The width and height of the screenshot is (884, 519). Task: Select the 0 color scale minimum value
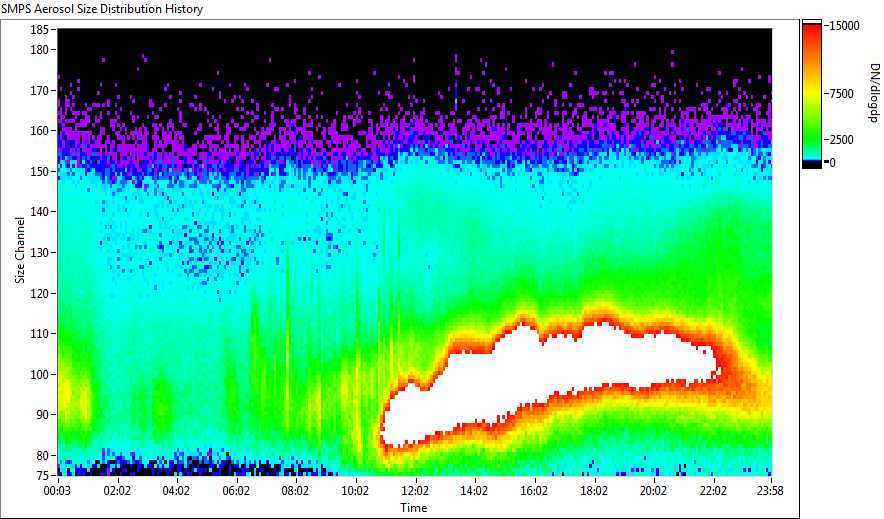tap(832, 163)
